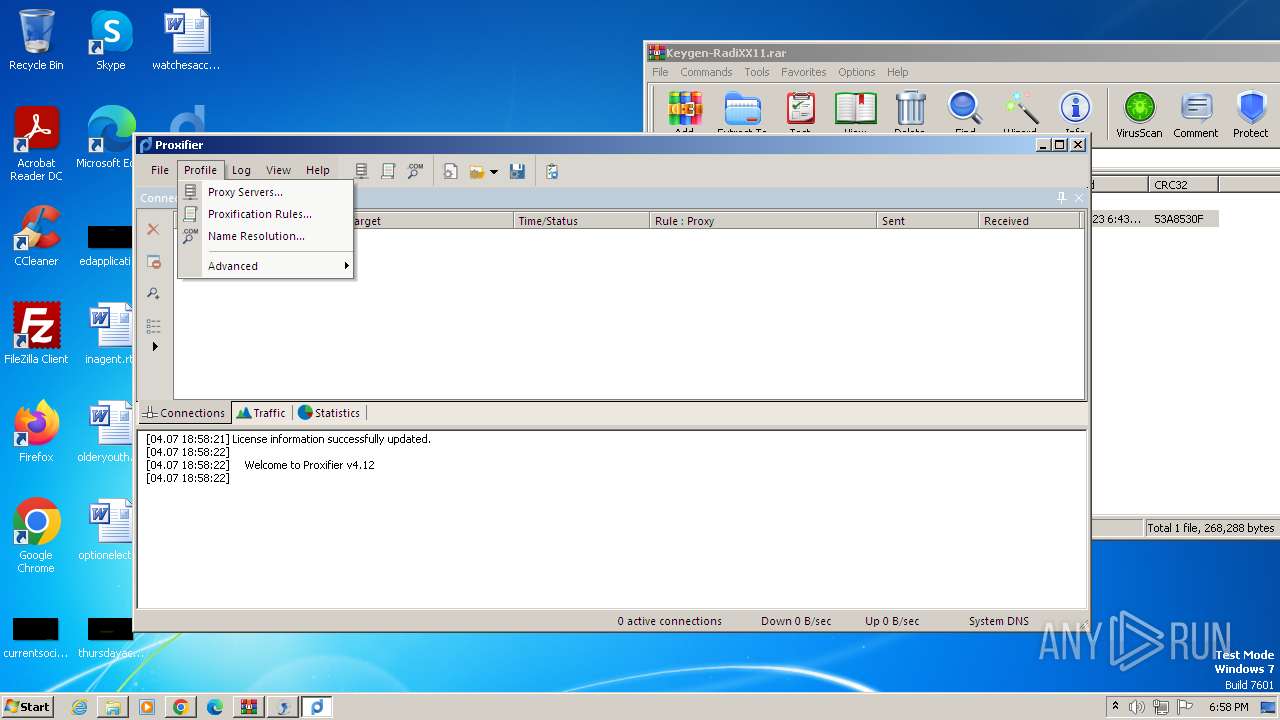Expand open profile dropdown arrow
1280x720 pixels.
(x=493, y=172)
